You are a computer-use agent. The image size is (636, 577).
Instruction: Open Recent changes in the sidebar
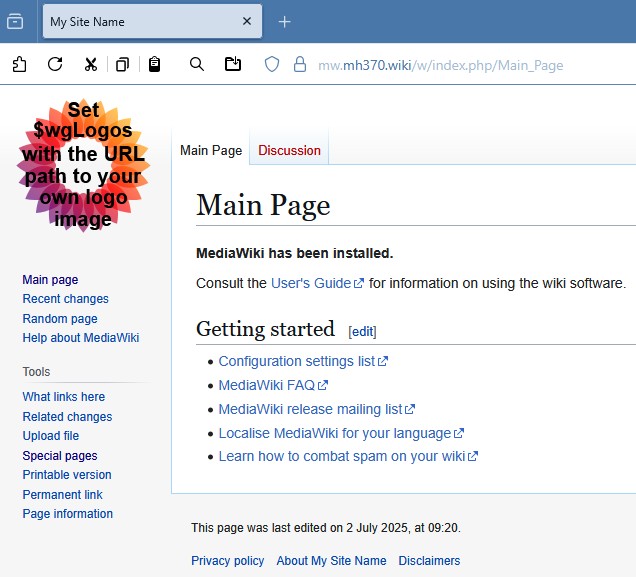click(65, 299)
